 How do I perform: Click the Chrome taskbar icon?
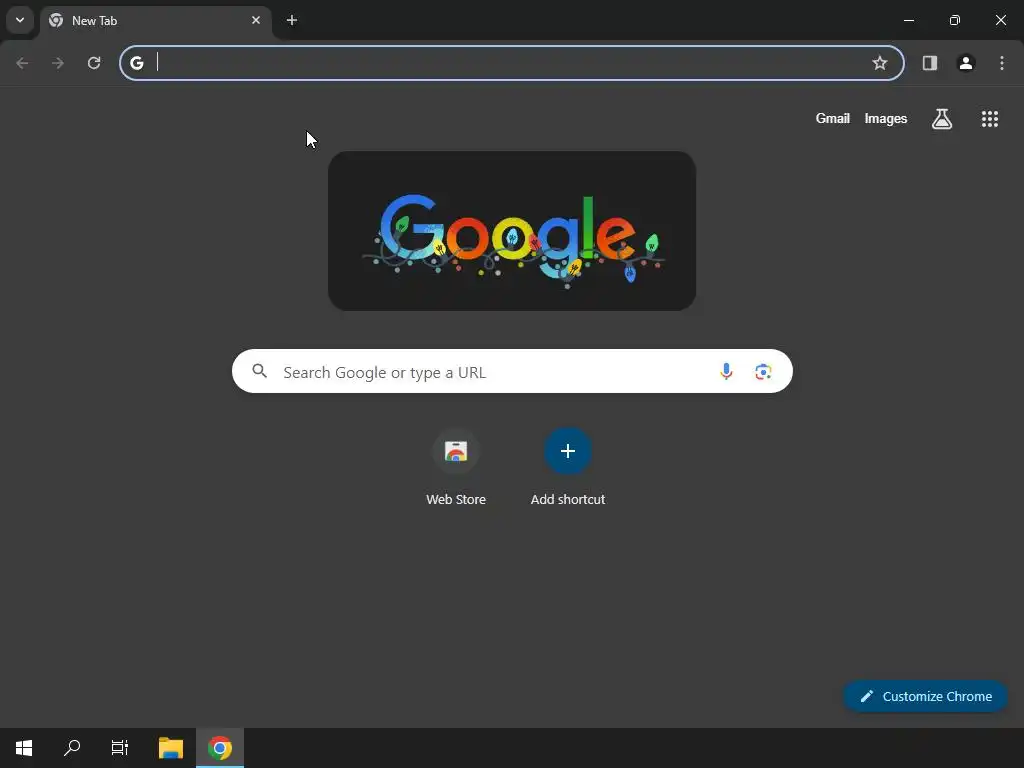pyautogui.click(x=220, y=748)
